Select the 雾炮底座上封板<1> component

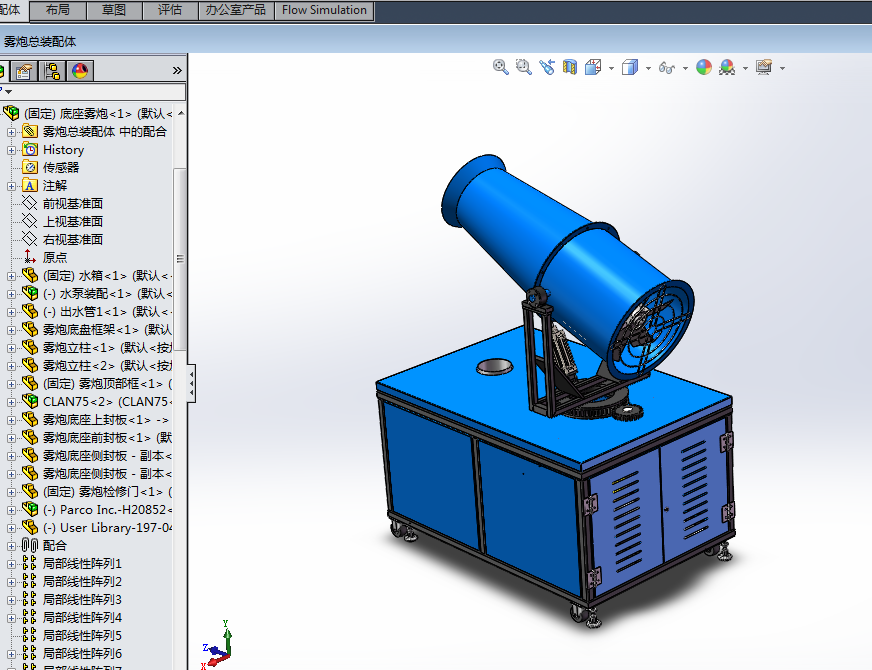tap(106, 419)
